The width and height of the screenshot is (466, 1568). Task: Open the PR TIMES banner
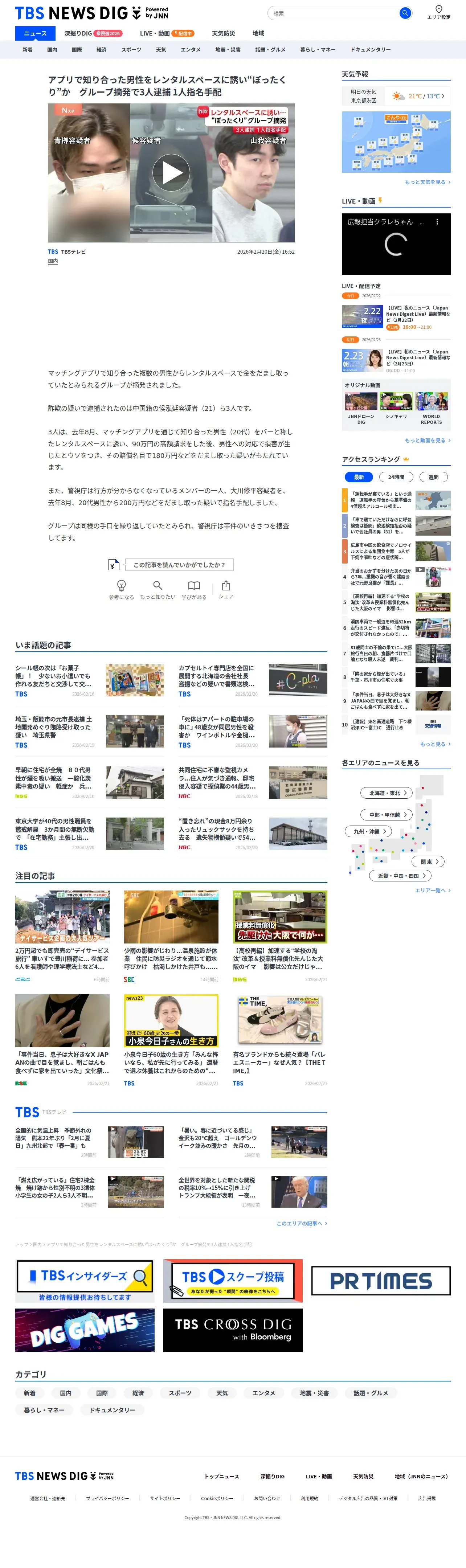point(381,1281)
